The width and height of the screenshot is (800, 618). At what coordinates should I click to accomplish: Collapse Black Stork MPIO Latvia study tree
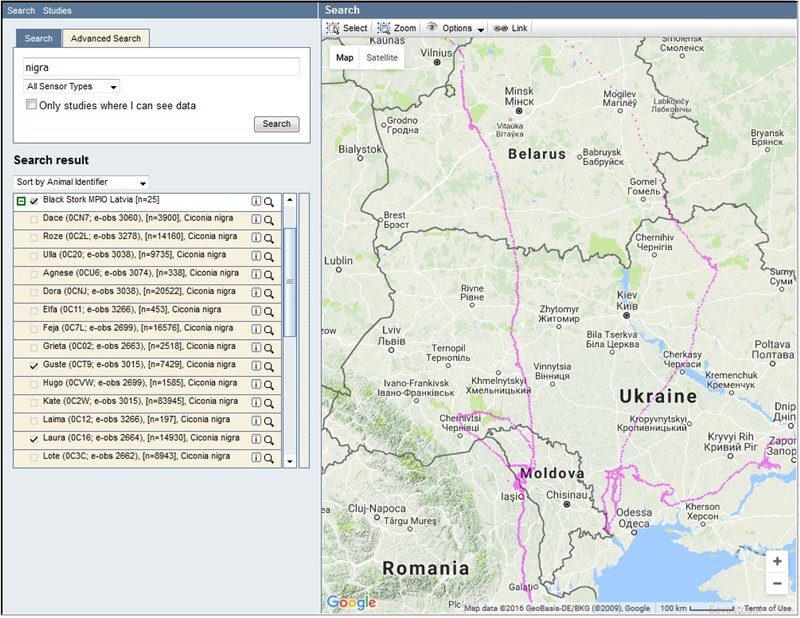20,201
